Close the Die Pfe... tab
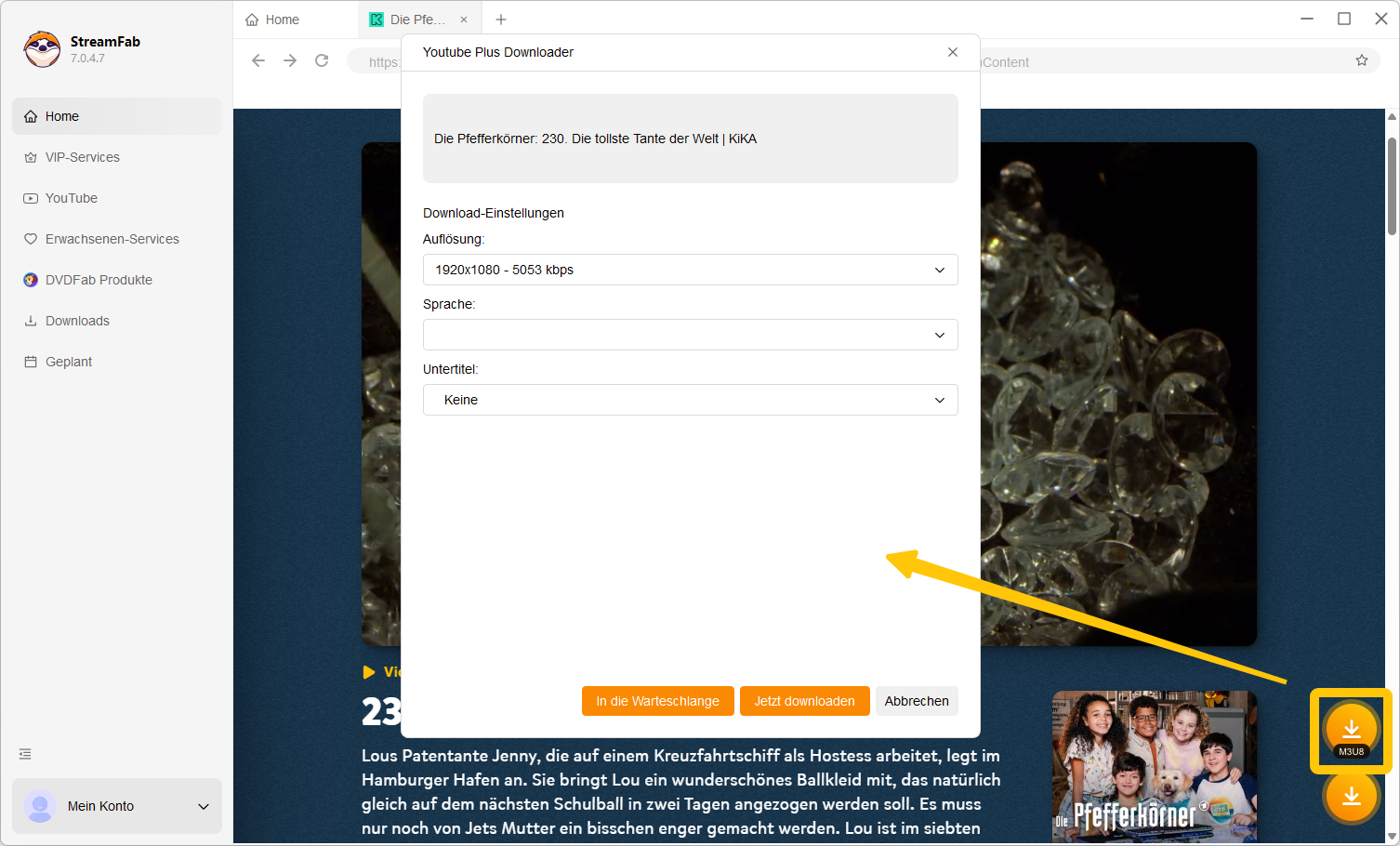1400x846 pixels. coord(464,20)
